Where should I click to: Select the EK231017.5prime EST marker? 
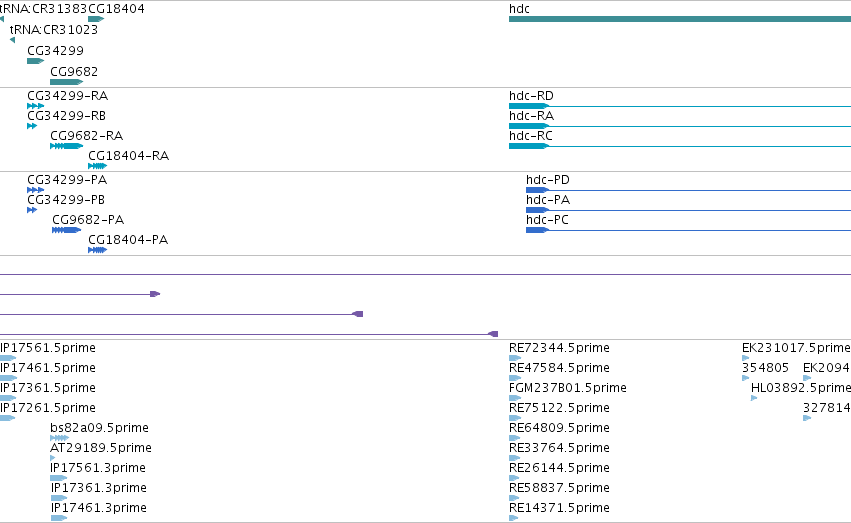pyautogui.click(x=746, y=358)
